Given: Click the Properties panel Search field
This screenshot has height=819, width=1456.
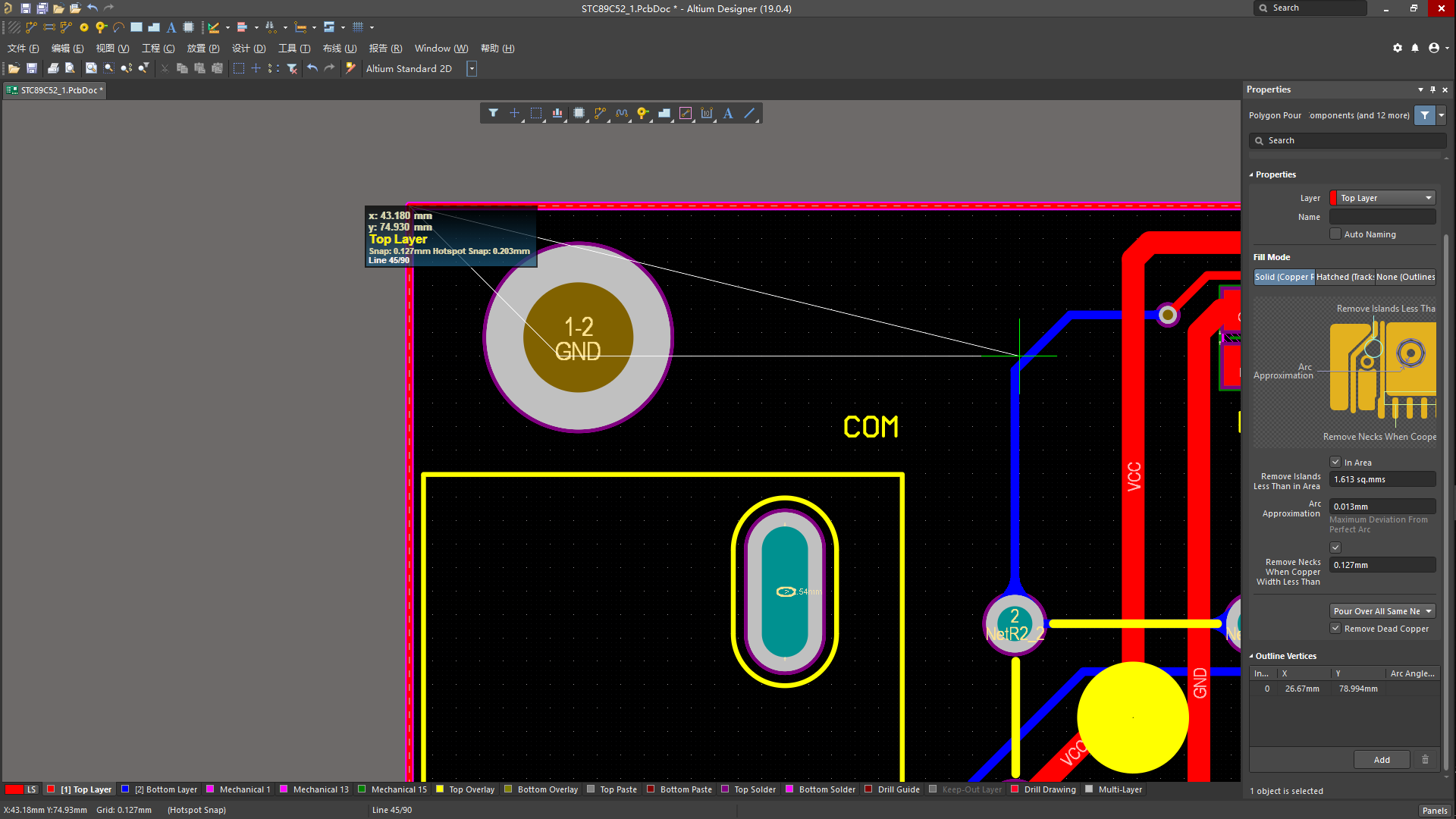Looking at the screenshot, I should (x=1348, y=140).
